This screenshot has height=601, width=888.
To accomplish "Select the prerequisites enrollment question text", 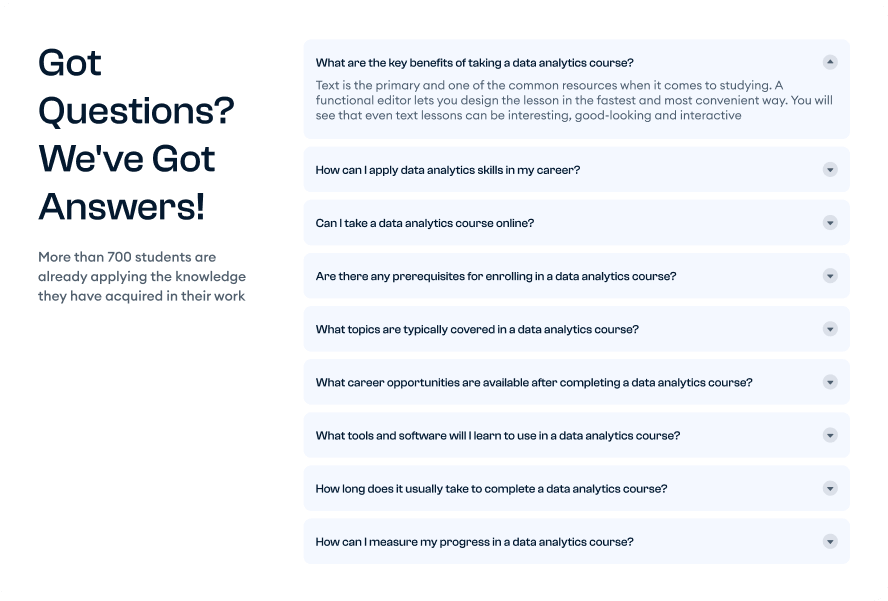I will coord(496,276).
